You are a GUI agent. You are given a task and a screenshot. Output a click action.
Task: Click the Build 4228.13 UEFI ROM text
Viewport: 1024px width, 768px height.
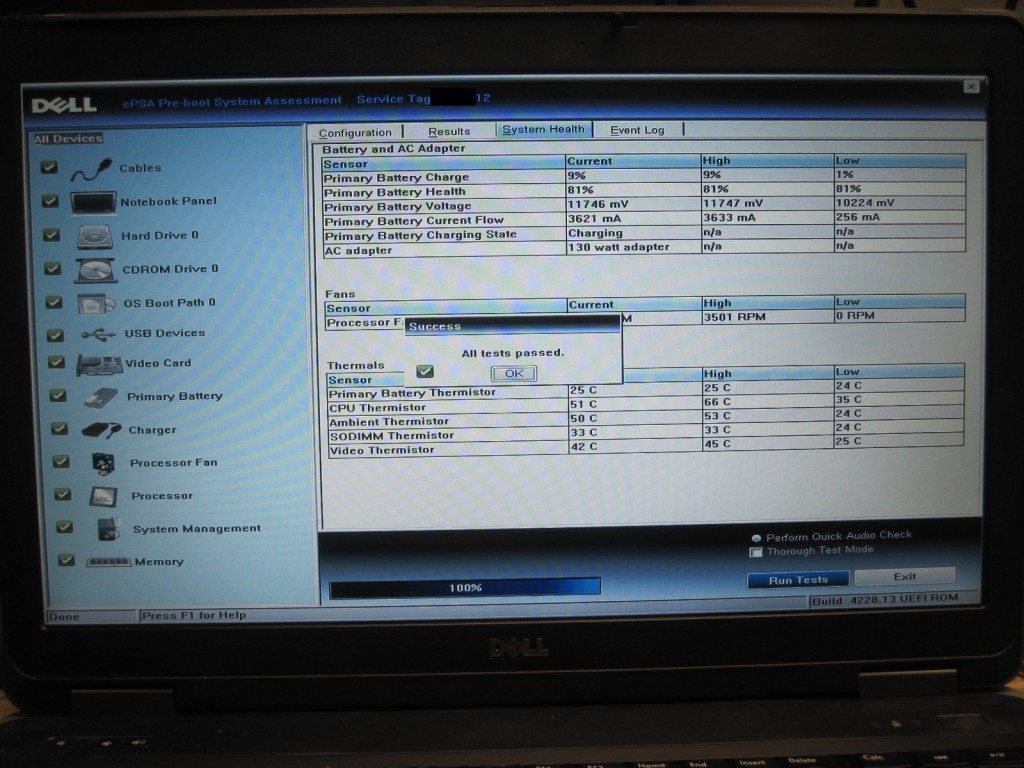click(x=885, y=600)
